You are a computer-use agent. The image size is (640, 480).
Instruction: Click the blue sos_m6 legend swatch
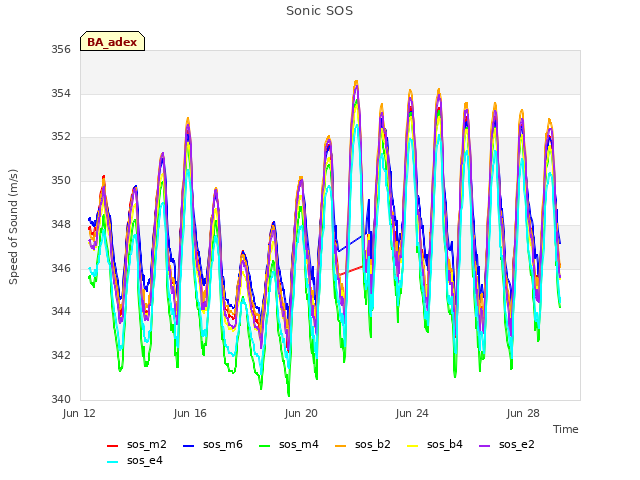189,446
